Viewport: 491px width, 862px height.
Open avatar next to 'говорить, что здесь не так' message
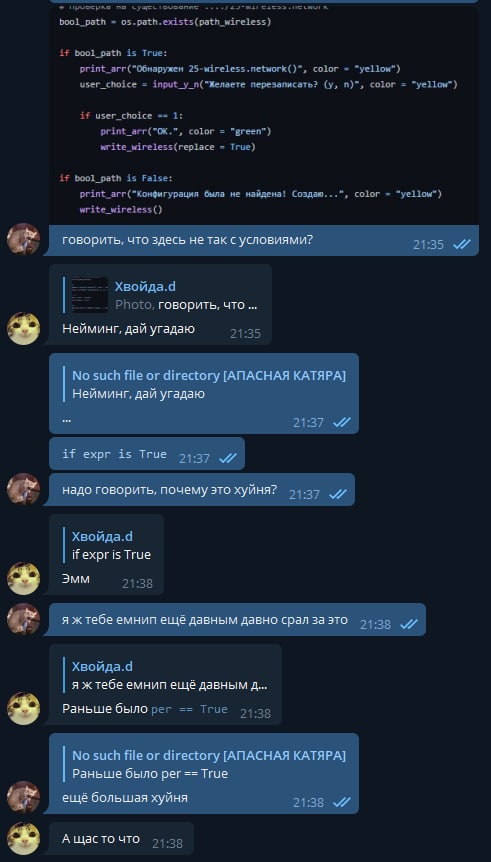pos(23,239)
